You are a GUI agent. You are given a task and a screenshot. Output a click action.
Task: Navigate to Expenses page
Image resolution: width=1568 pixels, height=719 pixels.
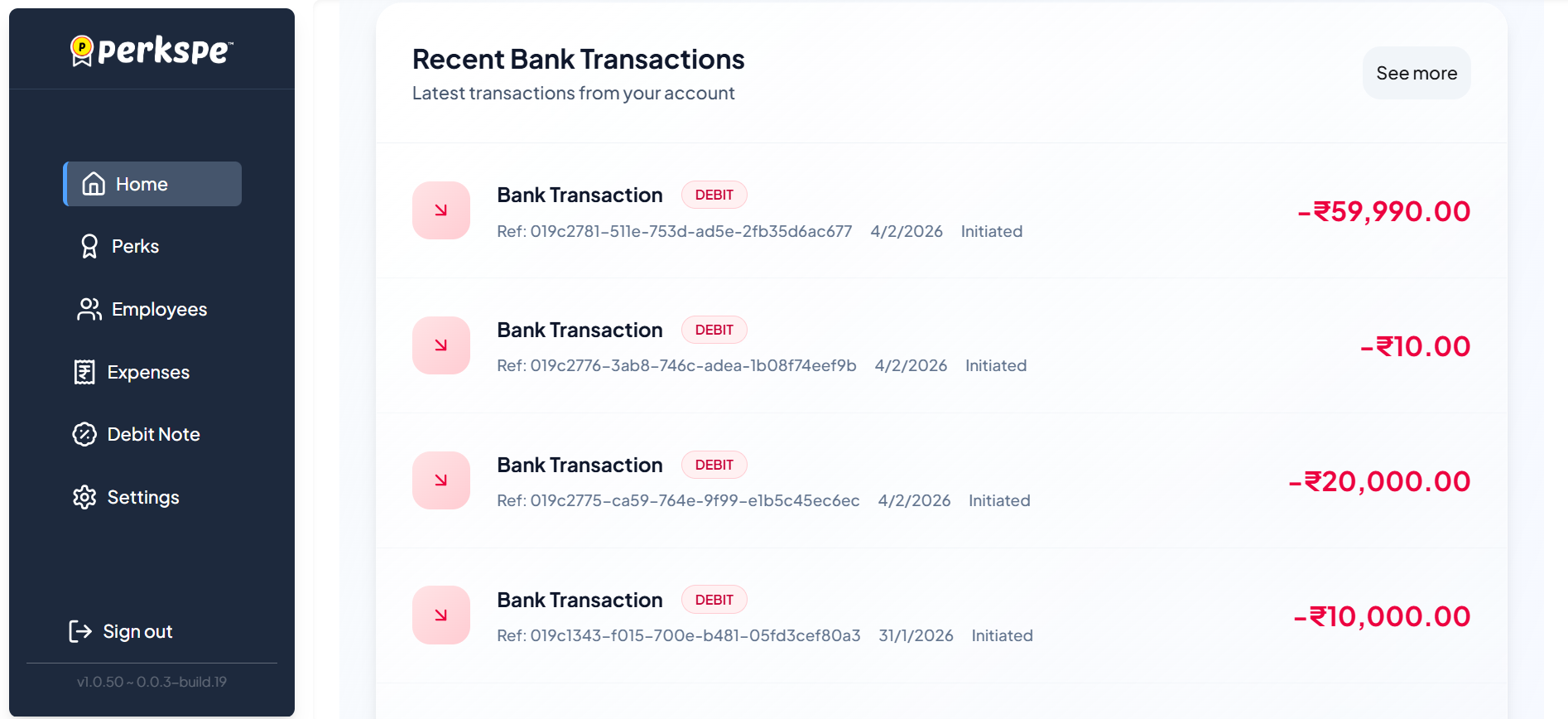point(148,372)
